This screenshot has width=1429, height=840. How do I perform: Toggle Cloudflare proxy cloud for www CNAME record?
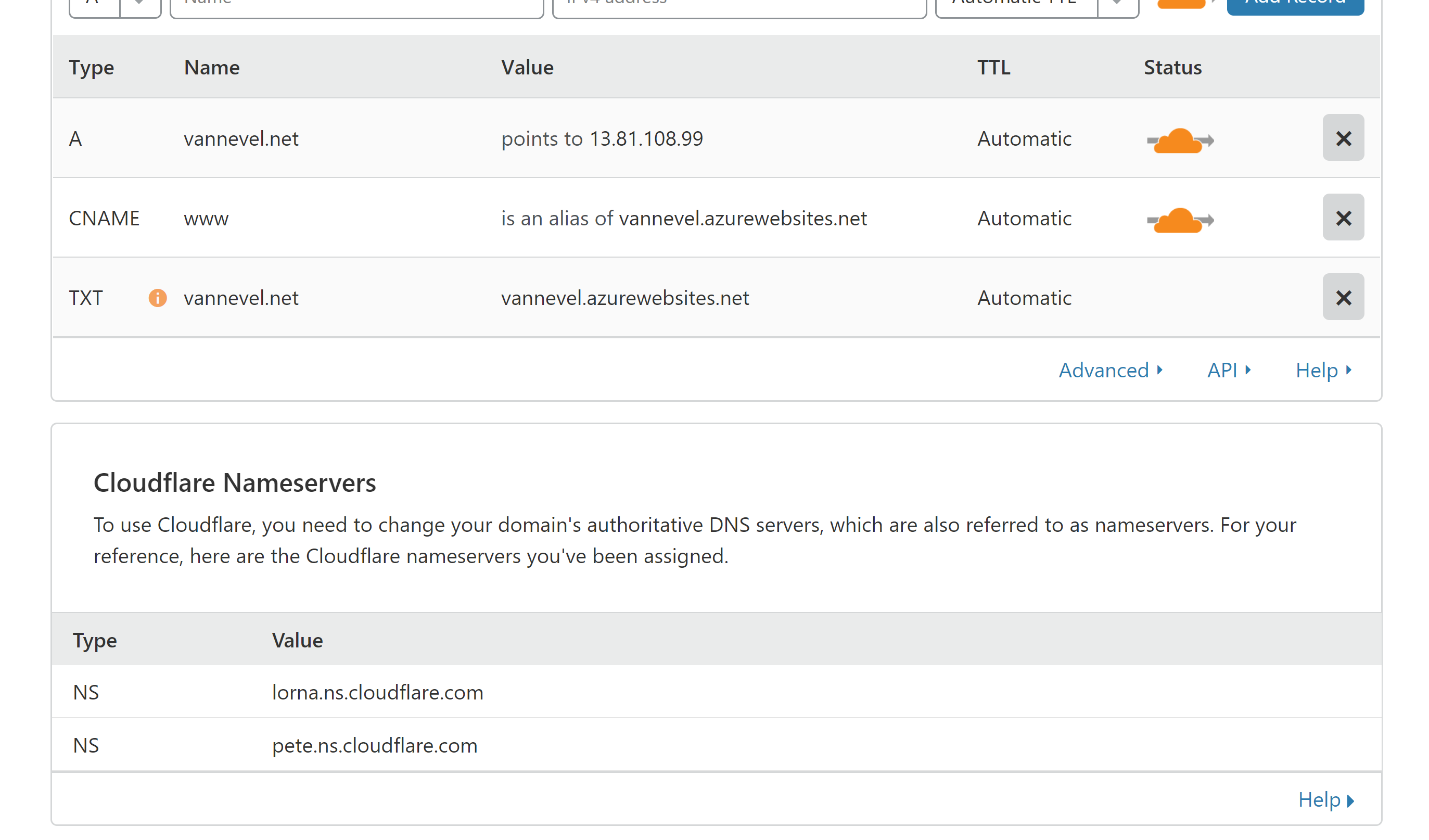click(x=1180, y=220)
